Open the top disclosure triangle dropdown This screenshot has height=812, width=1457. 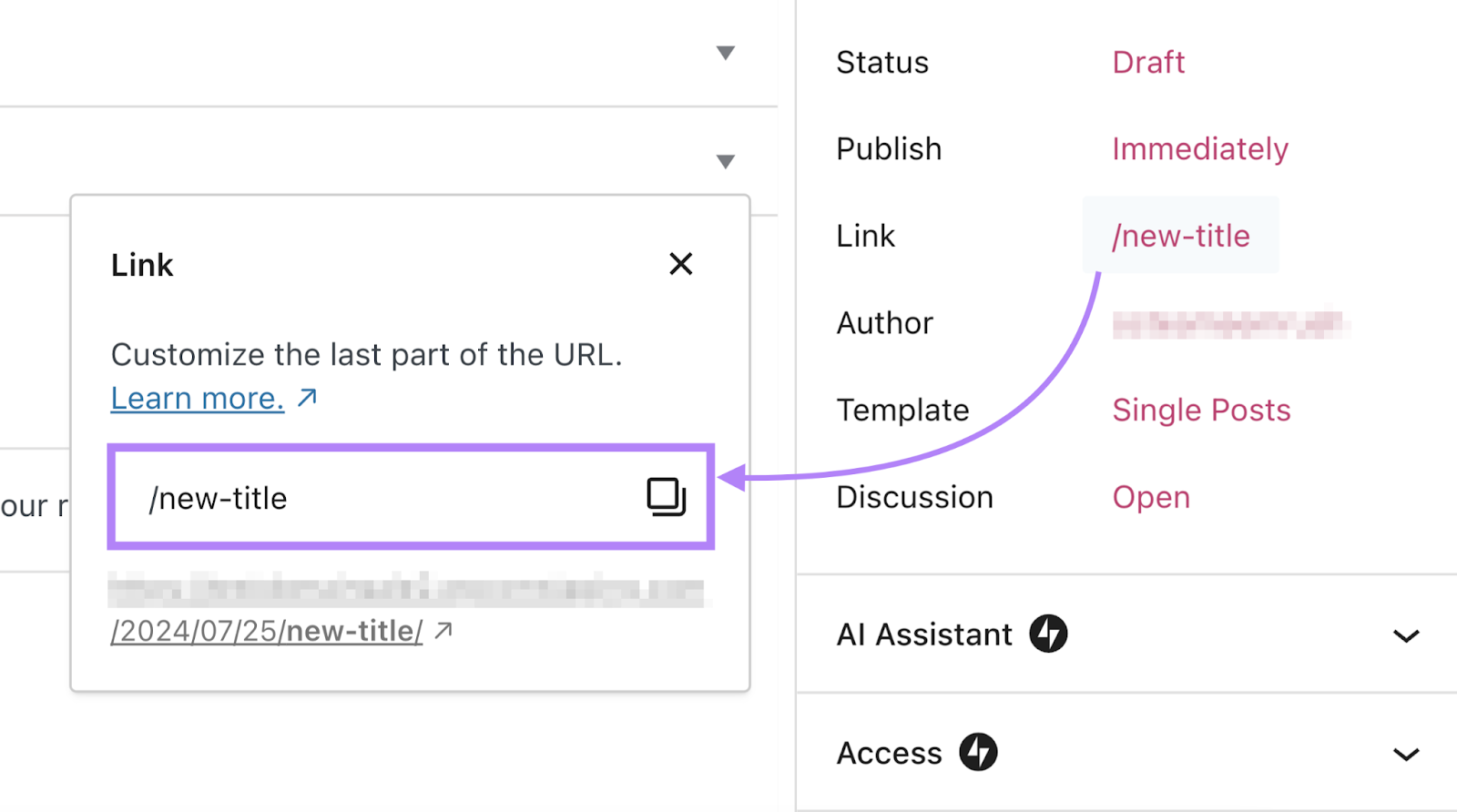pyautogui.click(x=726, y=53)
